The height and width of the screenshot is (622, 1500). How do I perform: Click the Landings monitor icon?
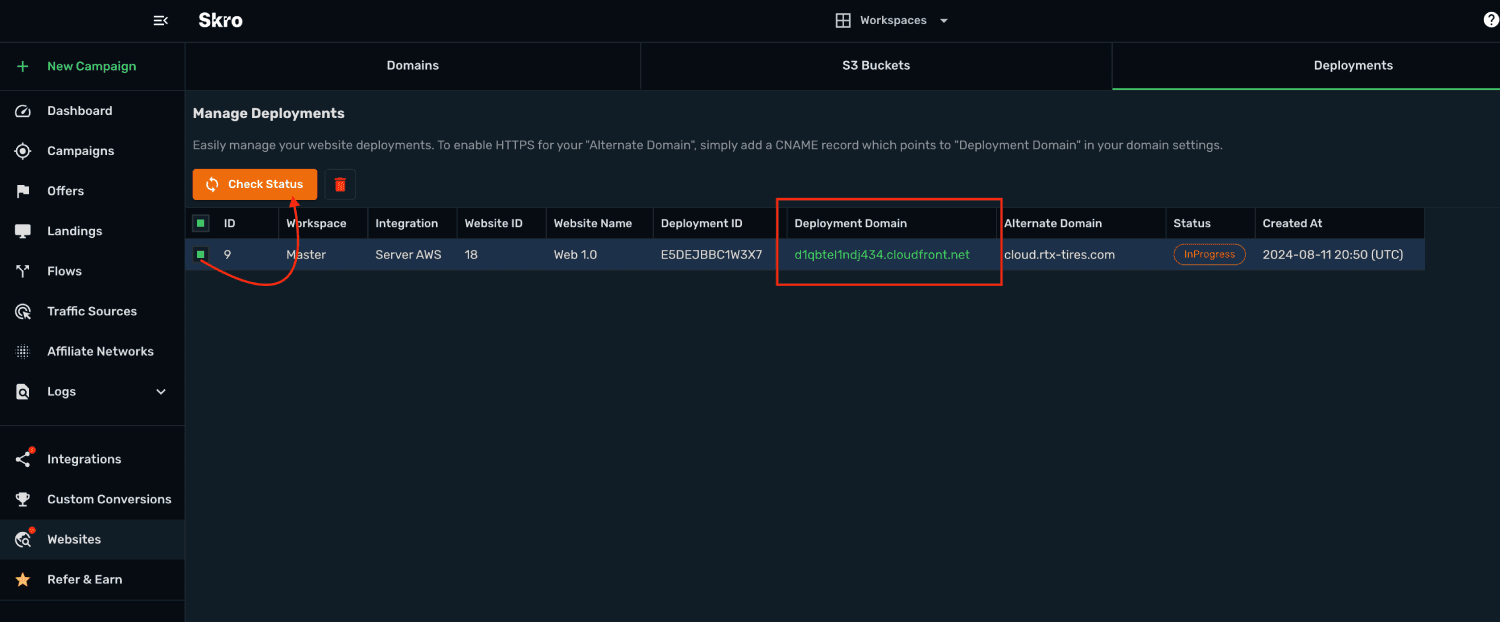click(23, 231)
